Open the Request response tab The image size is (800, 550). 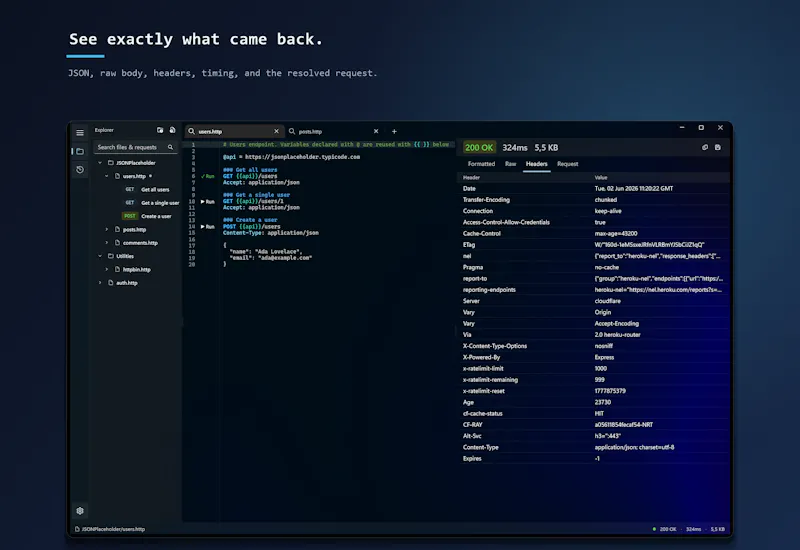pyautogui.click(x=567, y=164)
